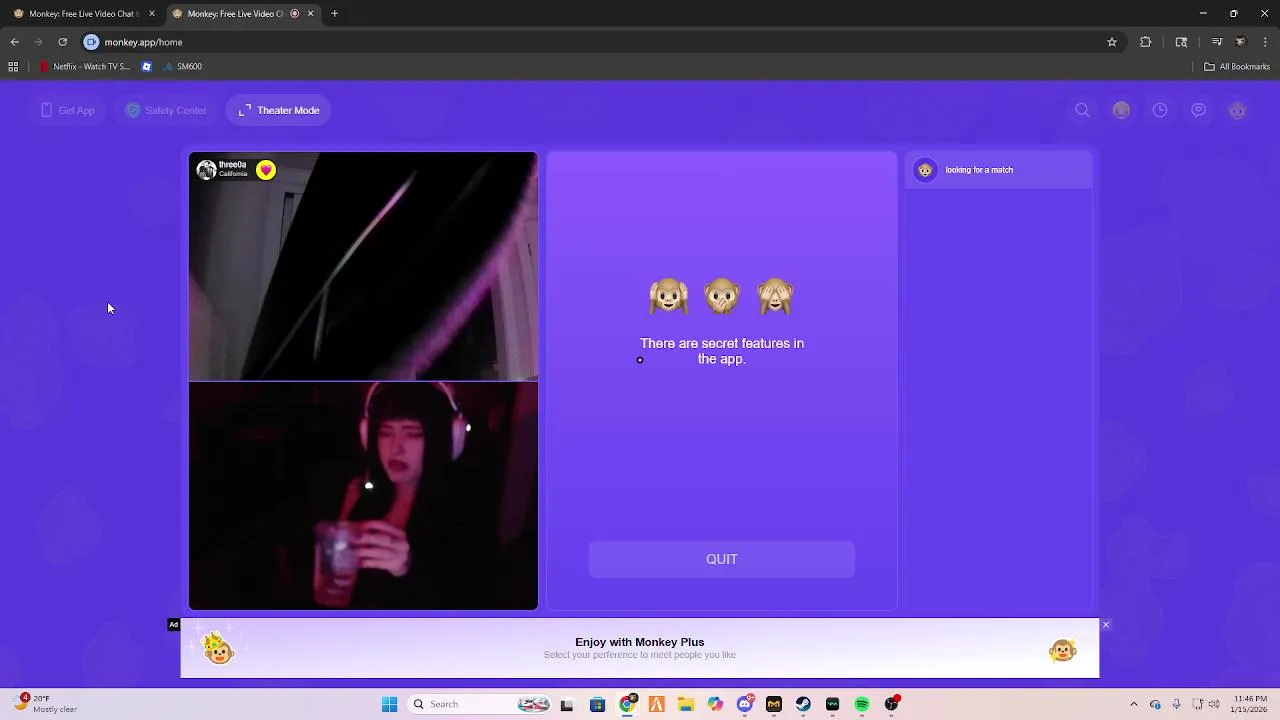Open the Chrome three-dot menu

pos(1265,42)
